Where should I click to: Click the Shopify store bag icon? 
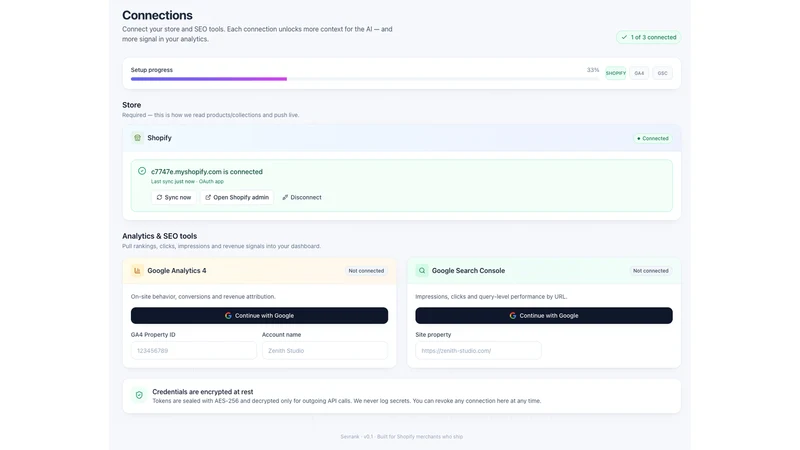click(x=137, y=138)
